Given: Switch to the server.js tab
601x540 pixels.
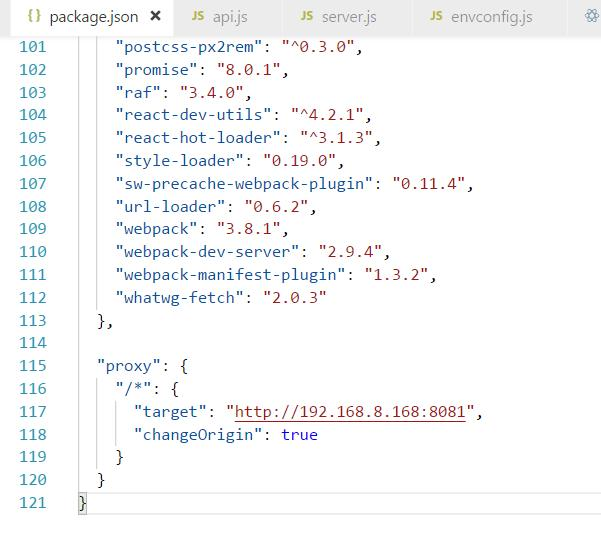Looking at the screenshot, I should coord(347,17).
